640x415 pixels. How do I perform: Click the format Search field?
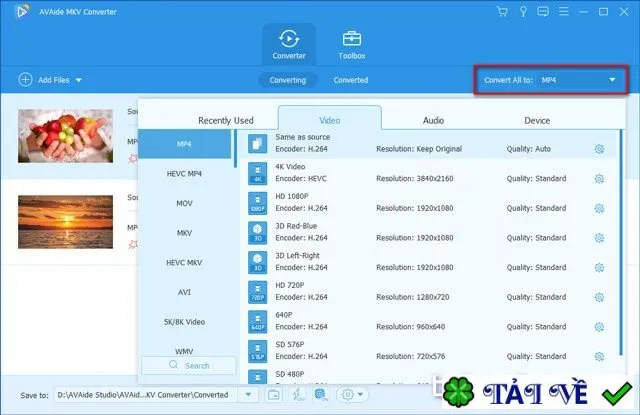click(189, 365)
